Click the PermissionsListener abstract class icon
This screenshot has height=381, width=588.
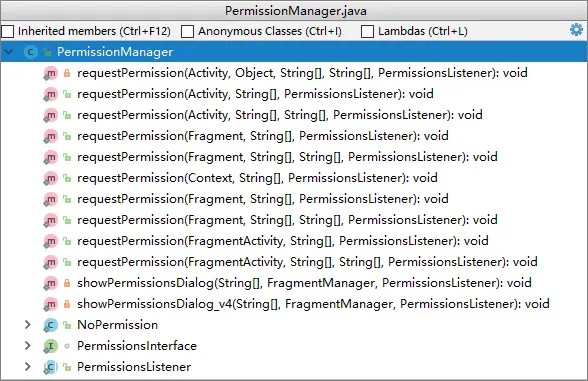[50, 367]
